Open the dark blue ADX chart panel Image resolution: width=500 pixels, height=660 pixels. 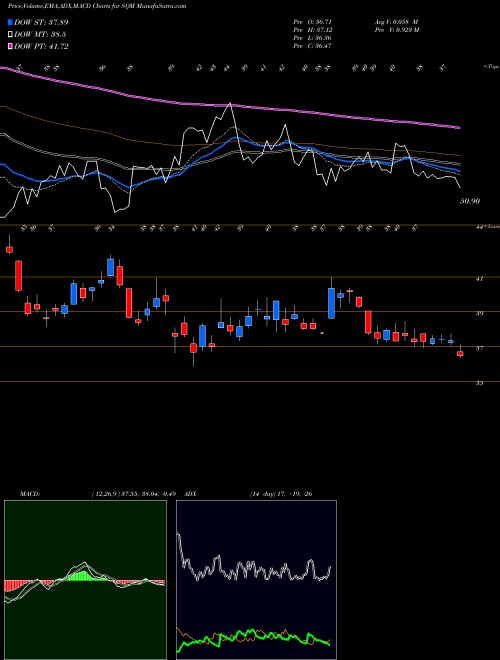[x=256, y=580]
